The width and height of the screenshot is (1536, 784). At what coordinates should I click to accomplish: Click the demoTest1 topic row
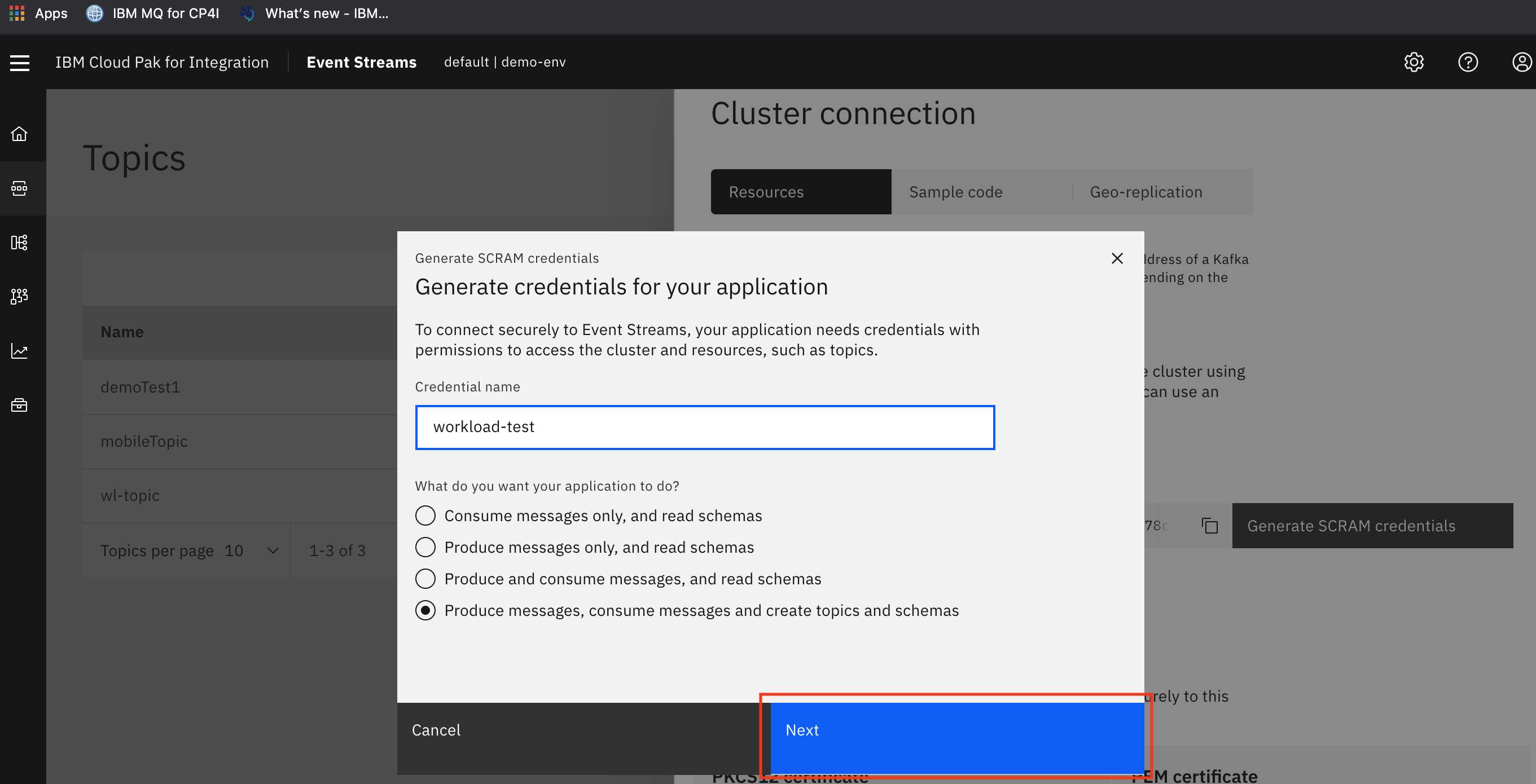pos(240,387)
